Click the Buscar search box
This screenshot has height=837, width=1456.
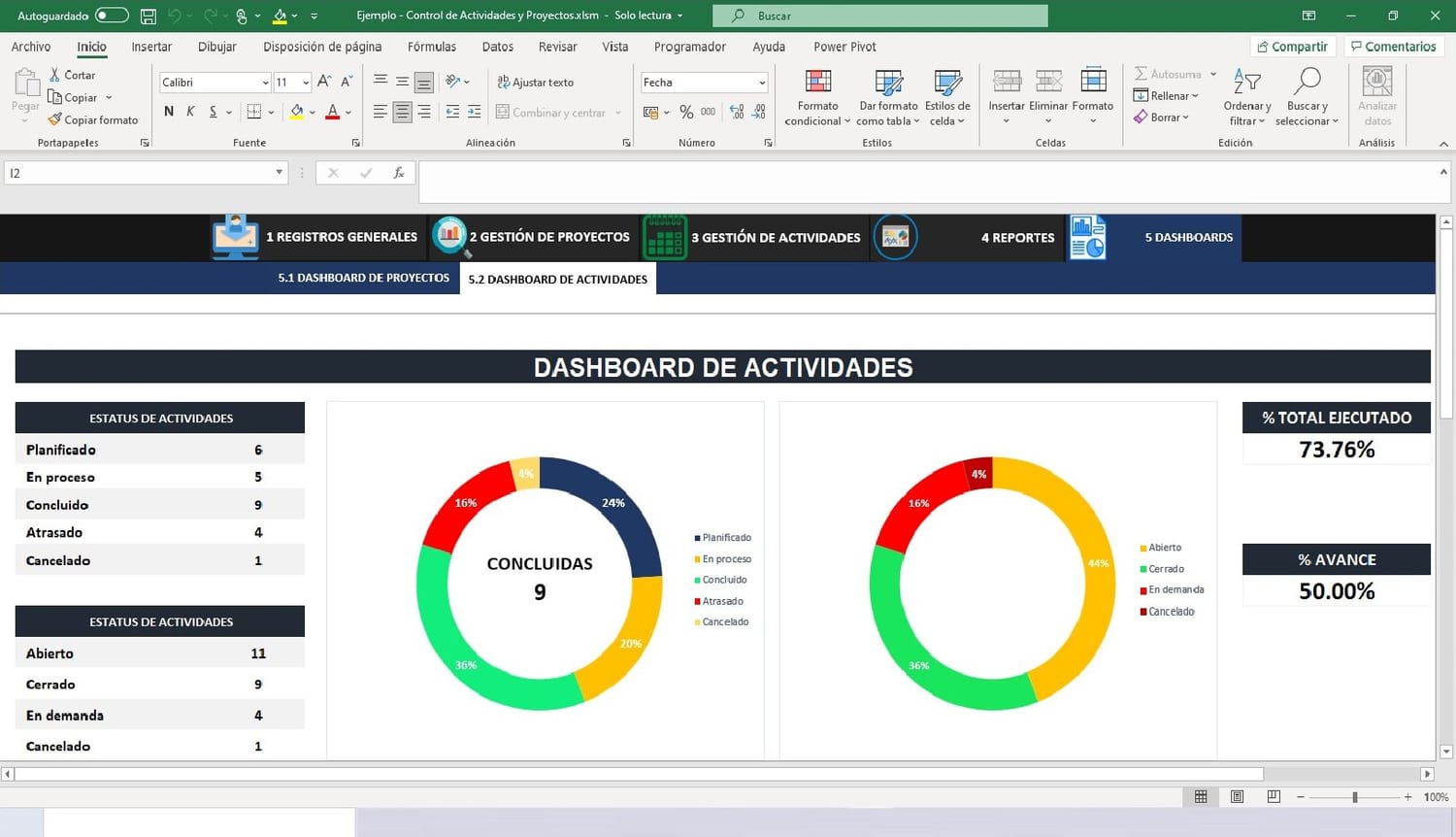point(880,16)
